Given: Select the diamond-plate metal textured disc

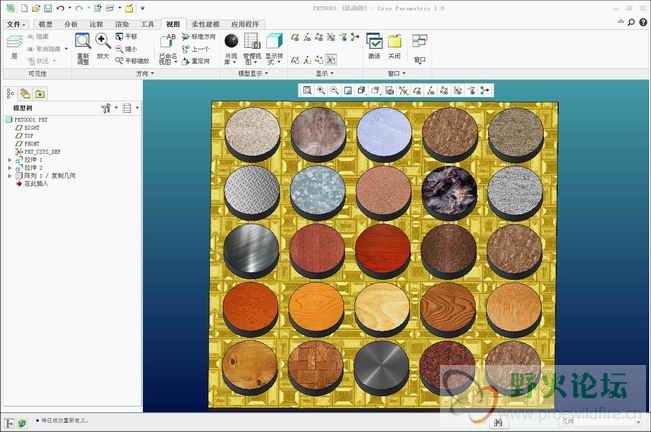Looking at the screenshot, I should (x=252, y=193).
